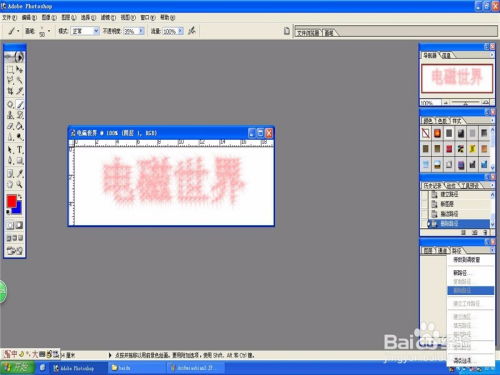This screenshot has height=375, width=500.
Task: Select the Rectangular Marquee tool
Action: tap(10, 69)
